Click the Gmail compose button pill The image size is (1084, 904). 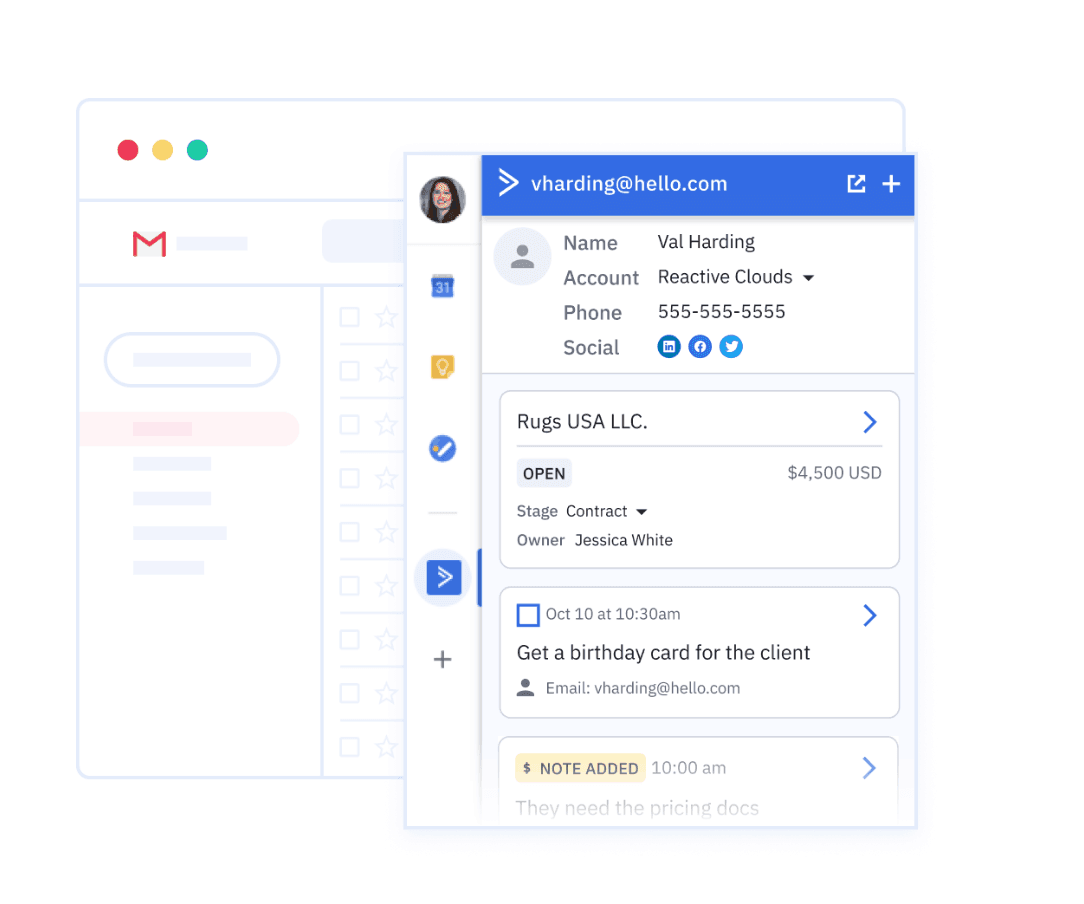click(x=191, y=359)
